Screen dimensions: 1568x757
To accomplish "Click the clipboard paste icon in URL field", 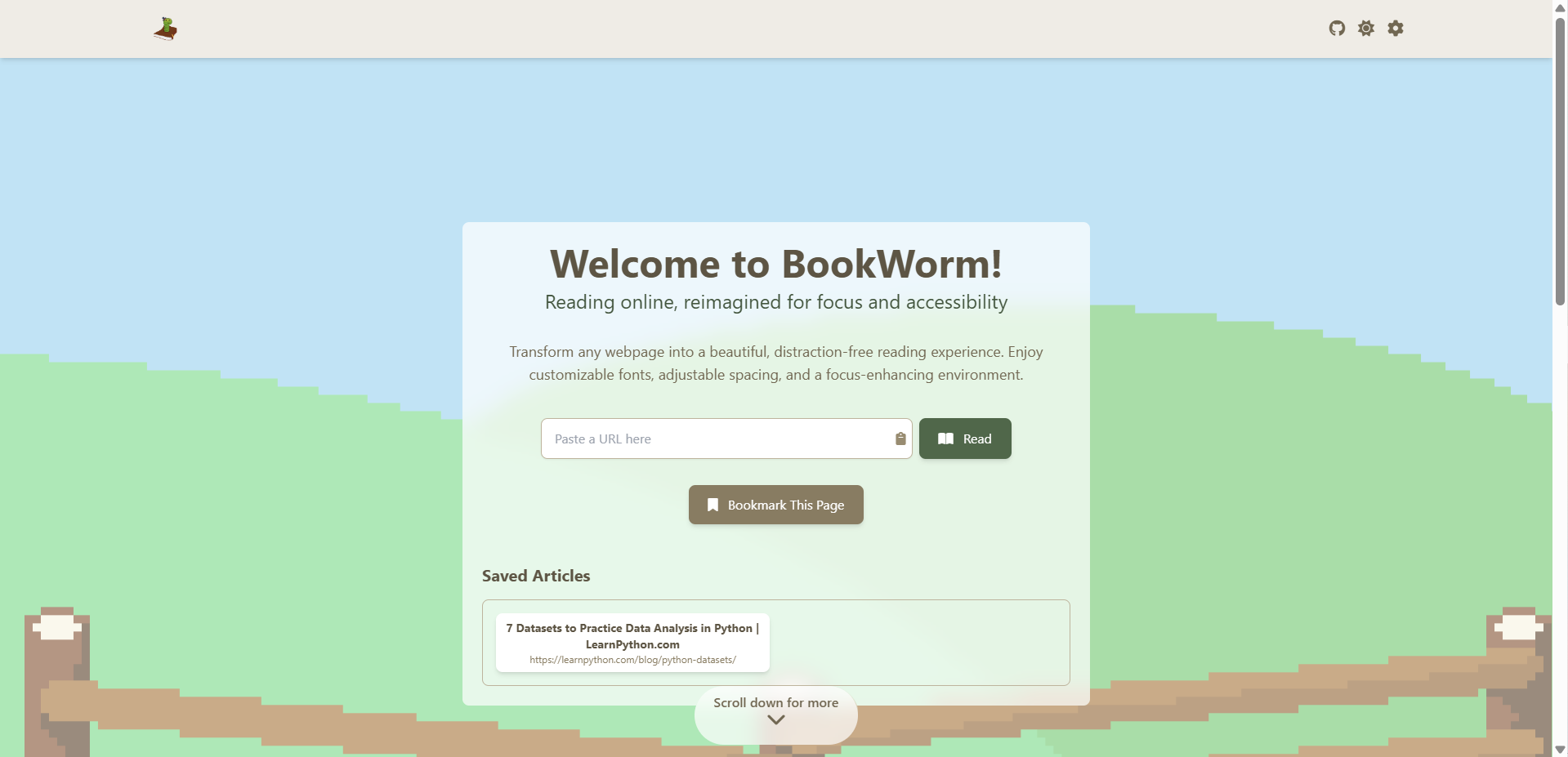I will [899, 439].
